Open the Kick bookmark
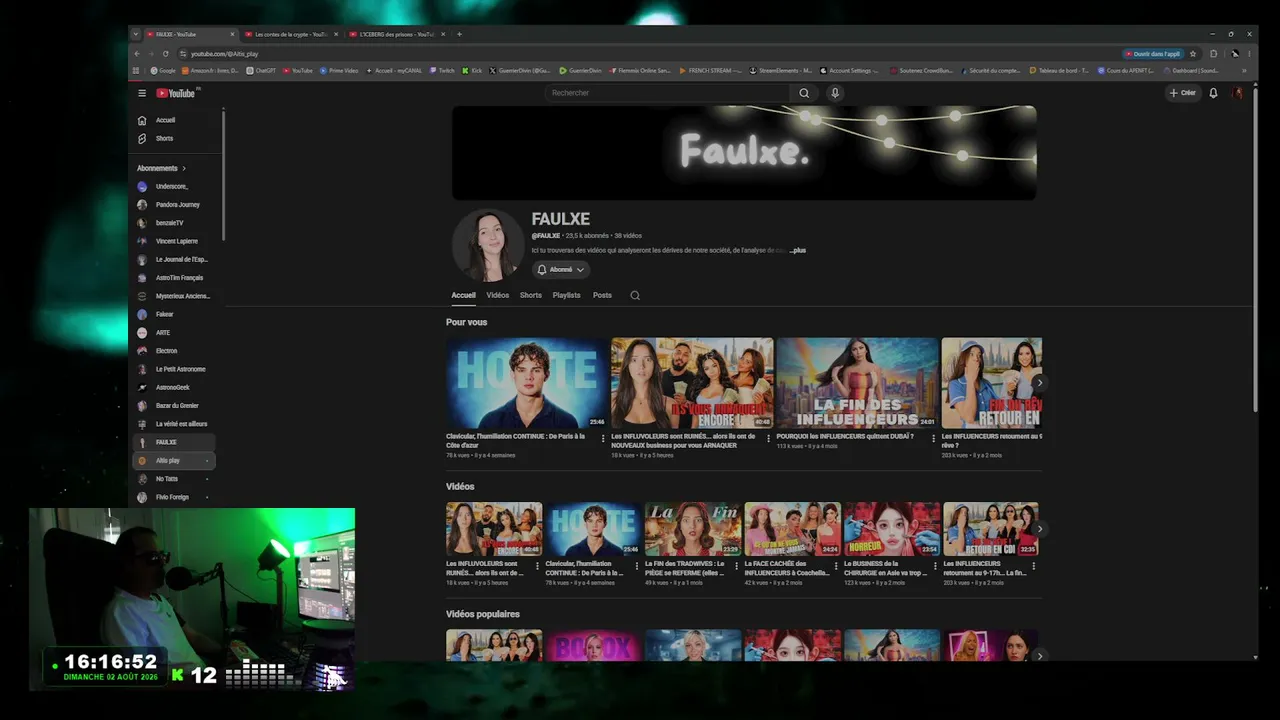 (472, 71)
